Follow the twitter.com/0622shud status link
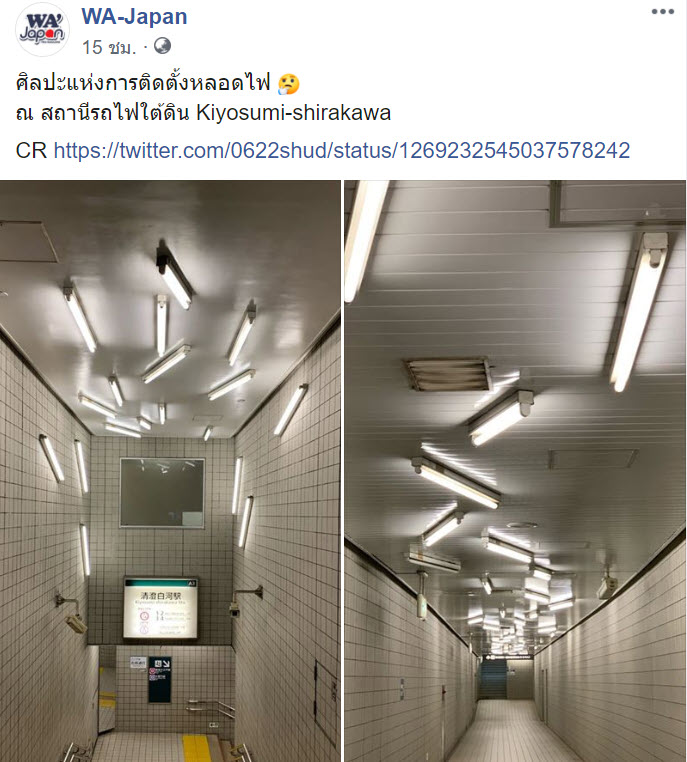The image size is (687, 762). point(342,150)
